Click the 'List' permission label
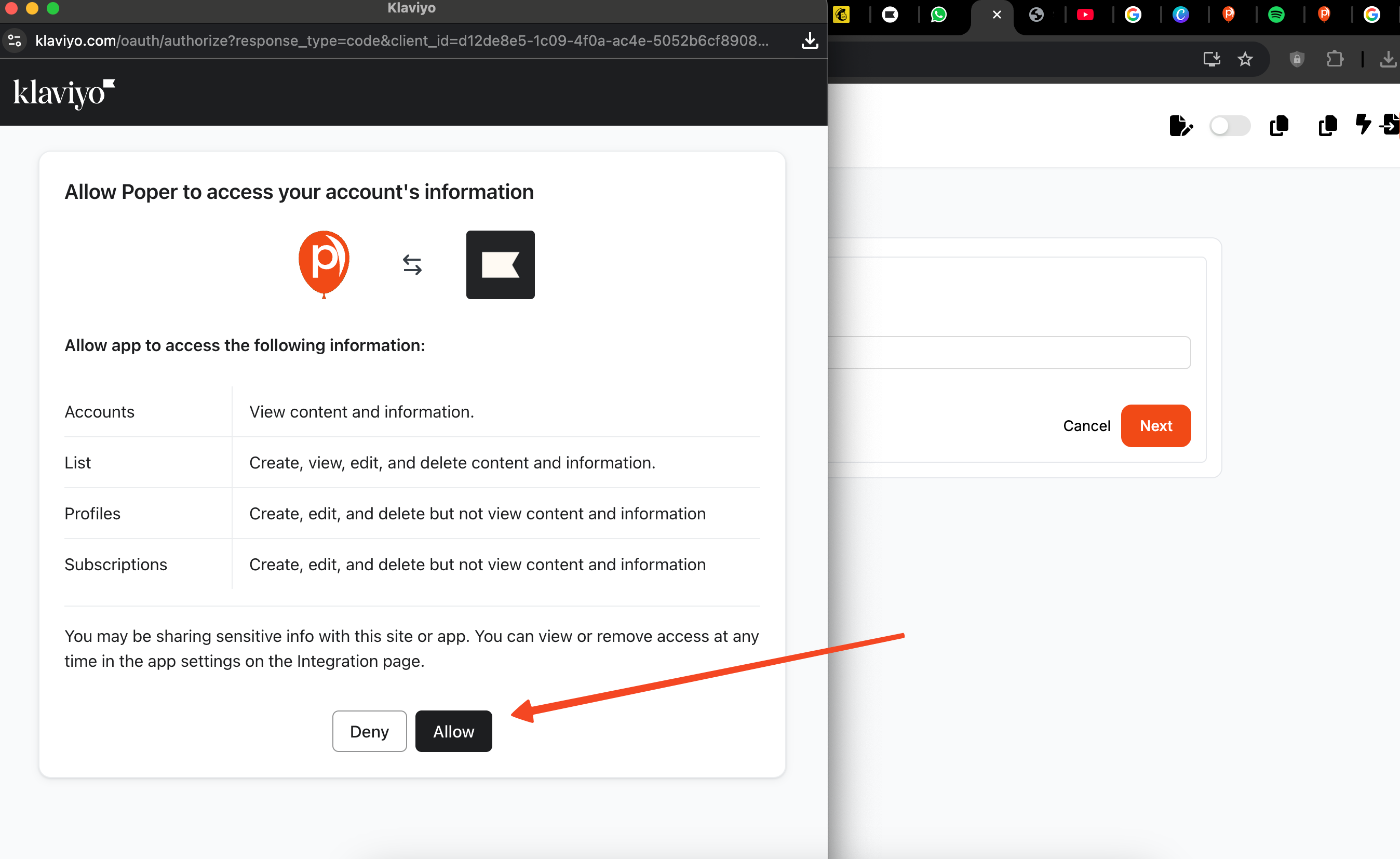This screenshot has height=859, width=1400. tap(77, 462)
